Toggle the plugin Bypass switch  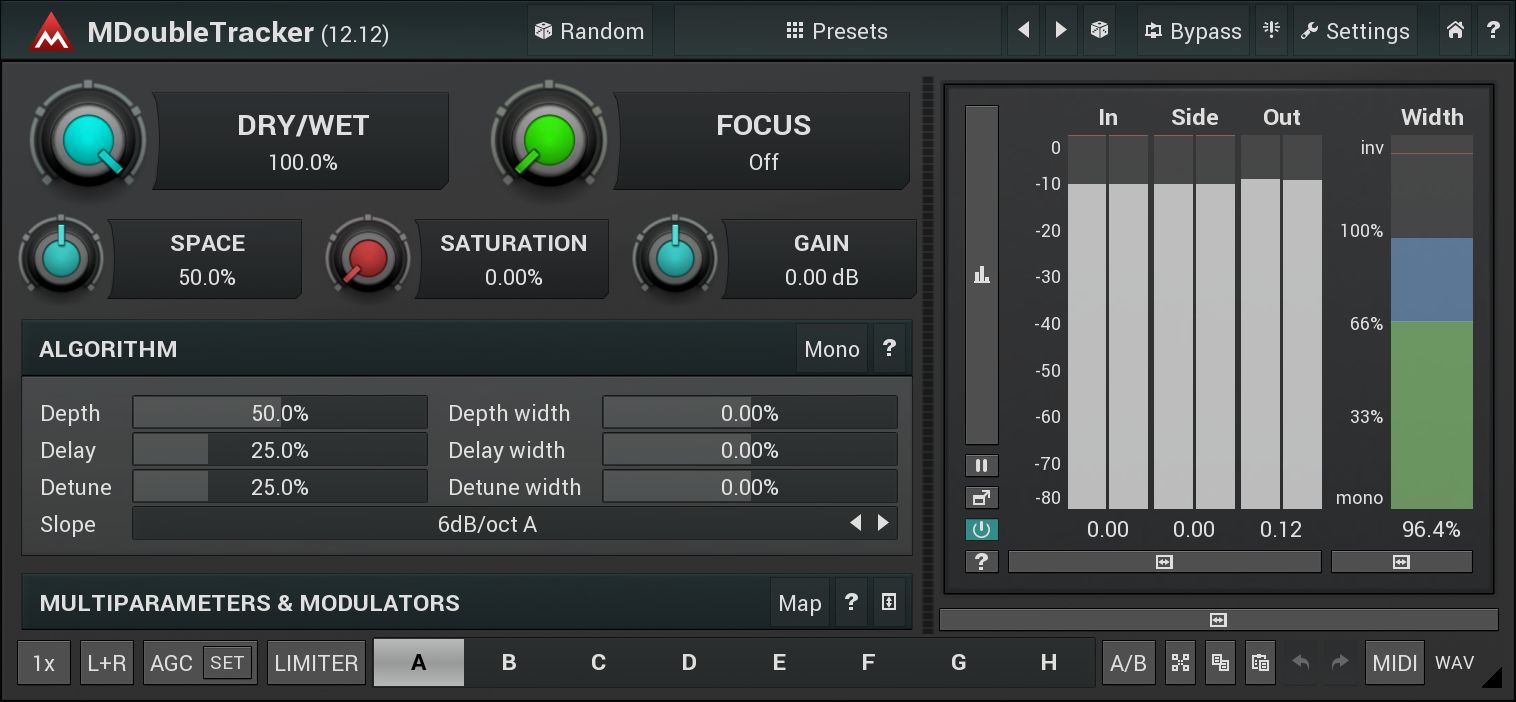1193,31
